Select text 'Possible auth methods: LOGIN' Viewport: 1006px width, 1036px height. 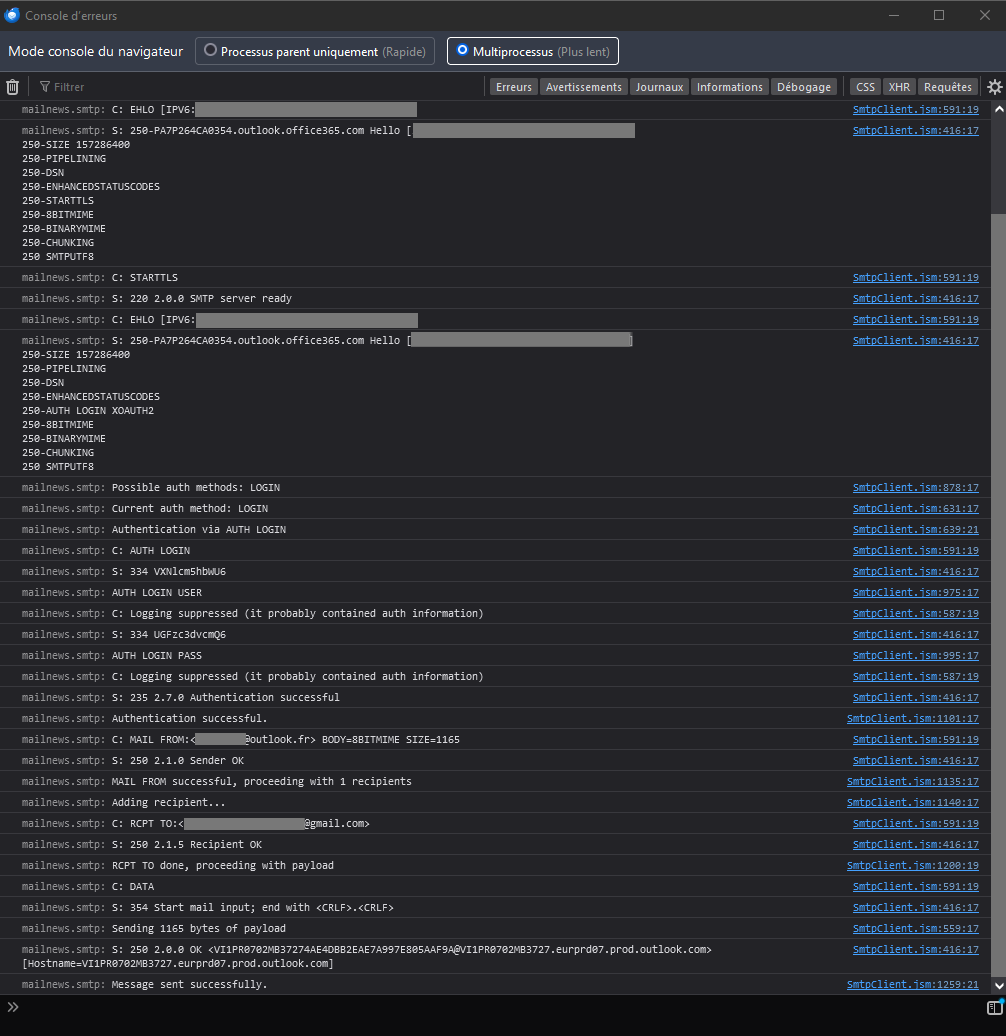[x=196, y=488]
